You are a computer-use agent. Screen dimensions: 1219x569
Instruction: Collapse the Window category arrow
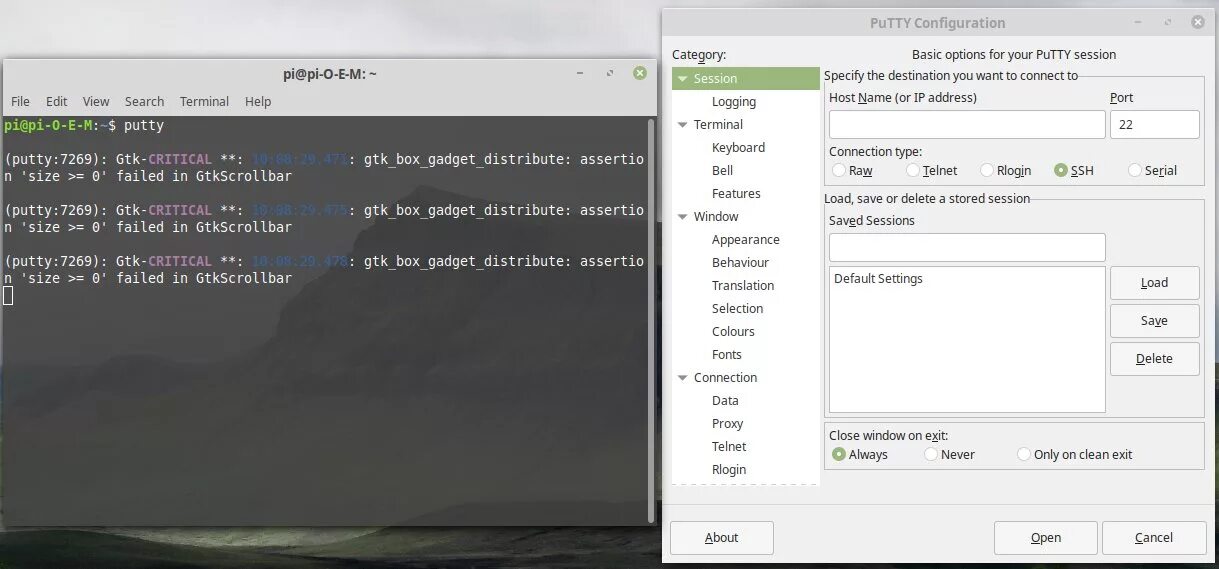coord(683,217)
